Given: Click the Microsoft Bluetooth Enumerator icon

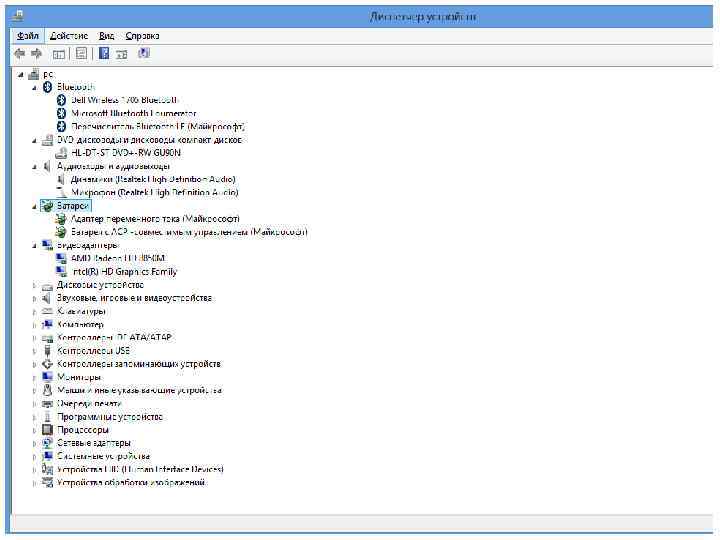Looking at the screenshot, I should click(61, 113).
